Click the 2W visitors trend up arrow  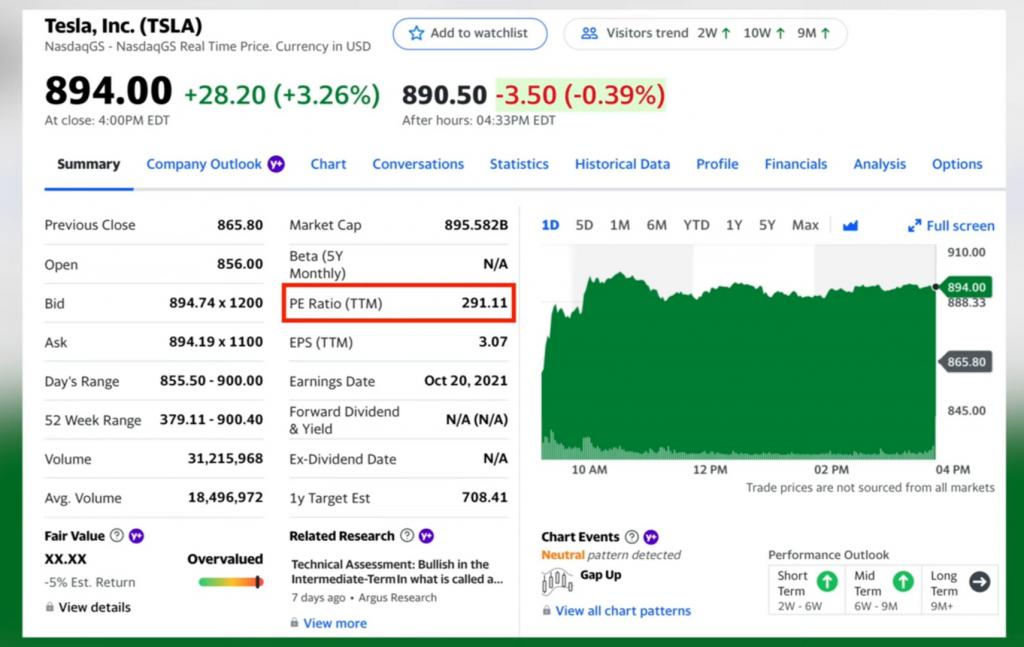[x=726, y=33]
